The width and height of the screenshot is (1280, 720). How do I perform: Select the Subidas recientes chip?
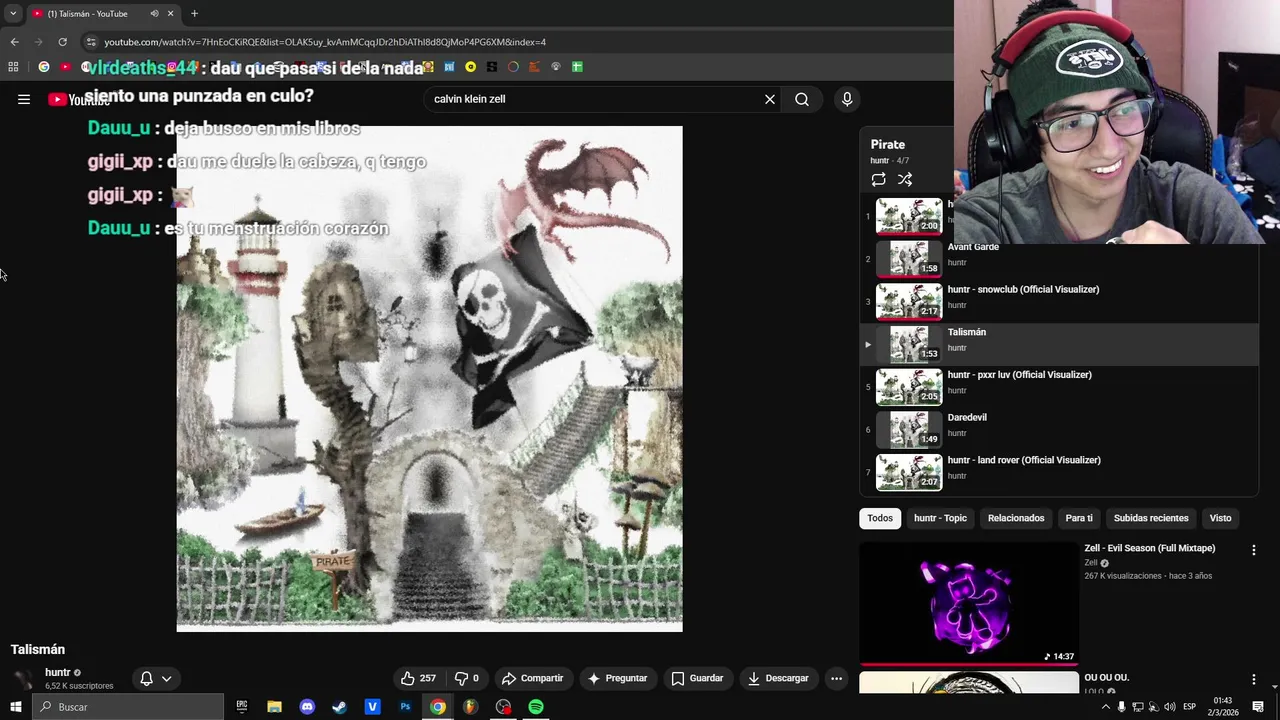click(x=1151, y=518)
